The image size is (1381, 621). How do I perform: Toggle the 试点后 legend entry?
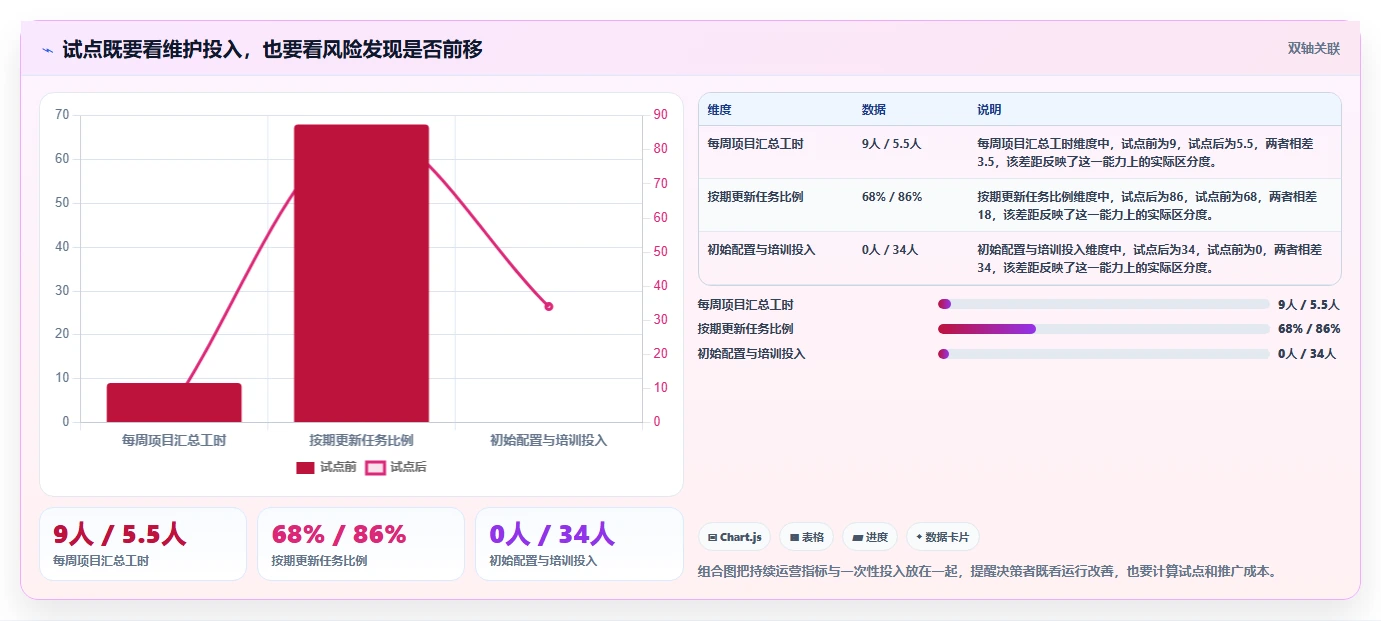tap(396, 467)
